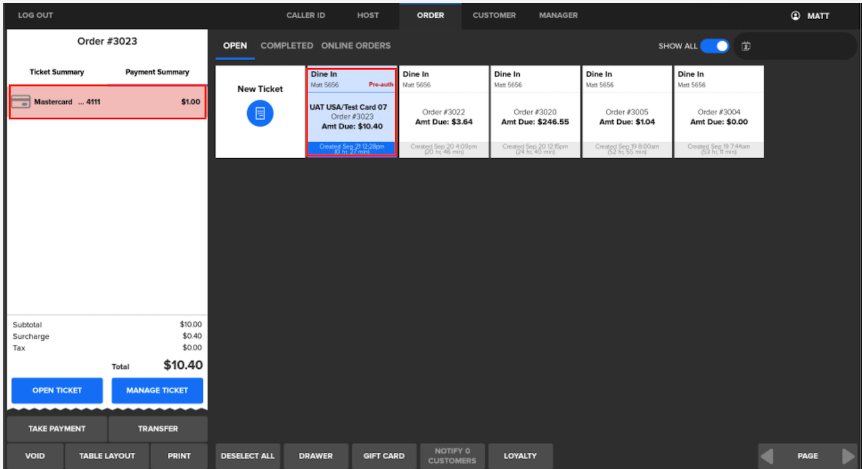The image size is (862, 469).
Task: Select the Order #3020 ticket card
Action: [534, 111]
